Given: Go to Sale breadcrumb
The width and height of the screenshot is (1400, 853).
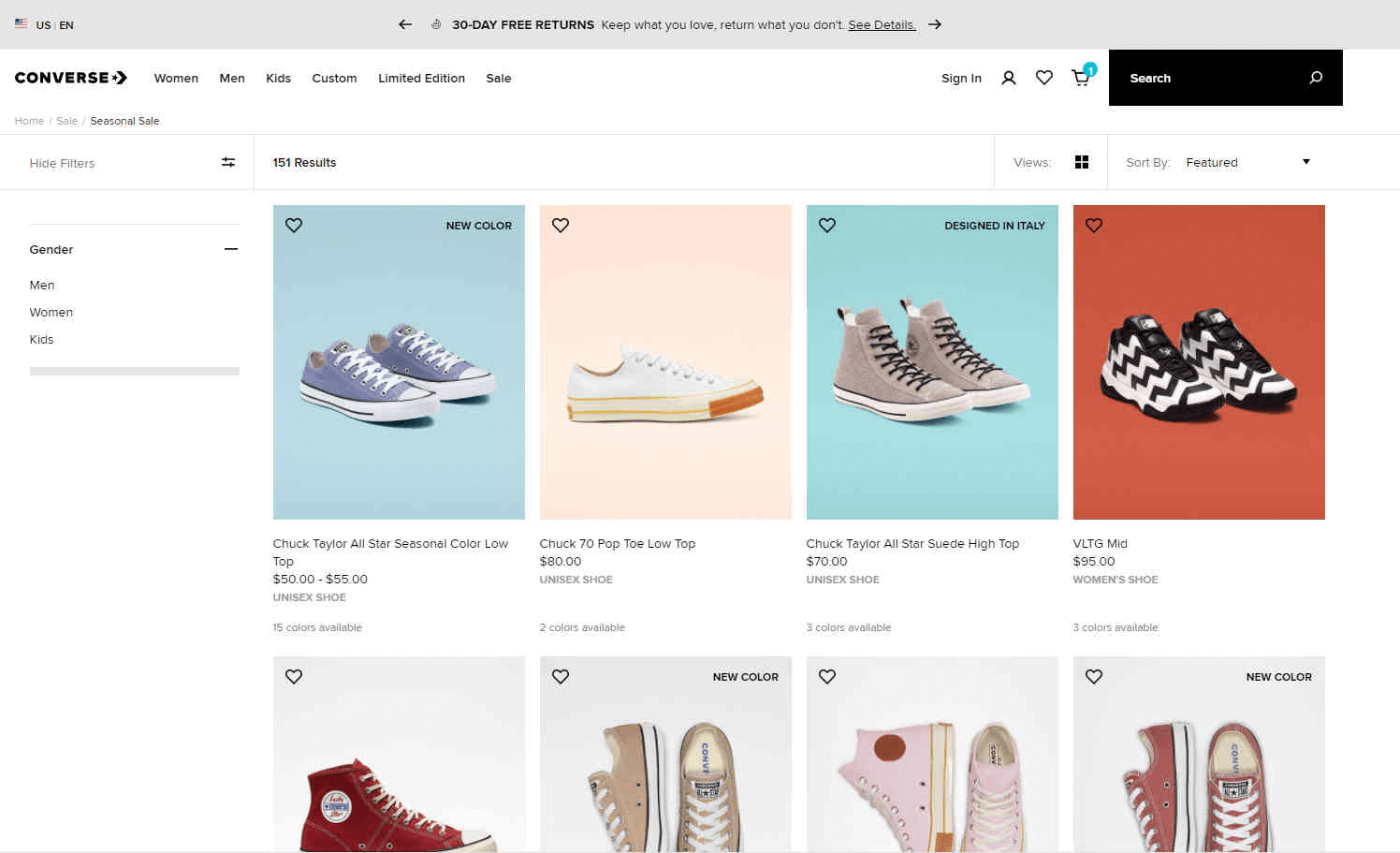Looking at the screenshot, I should [67, 121].
